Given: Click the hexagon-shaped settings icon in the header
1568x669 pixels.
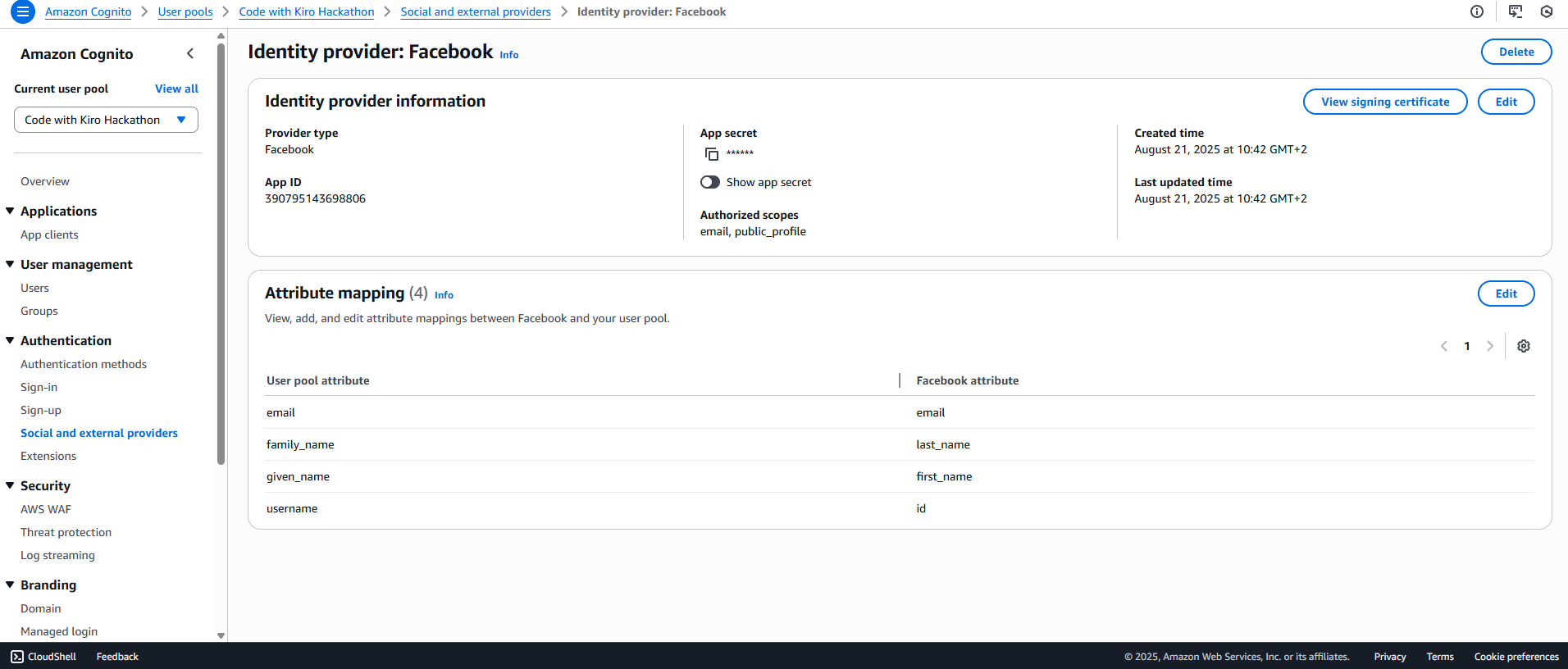Looking at the screenshot, I should [x=1547, y=11].
